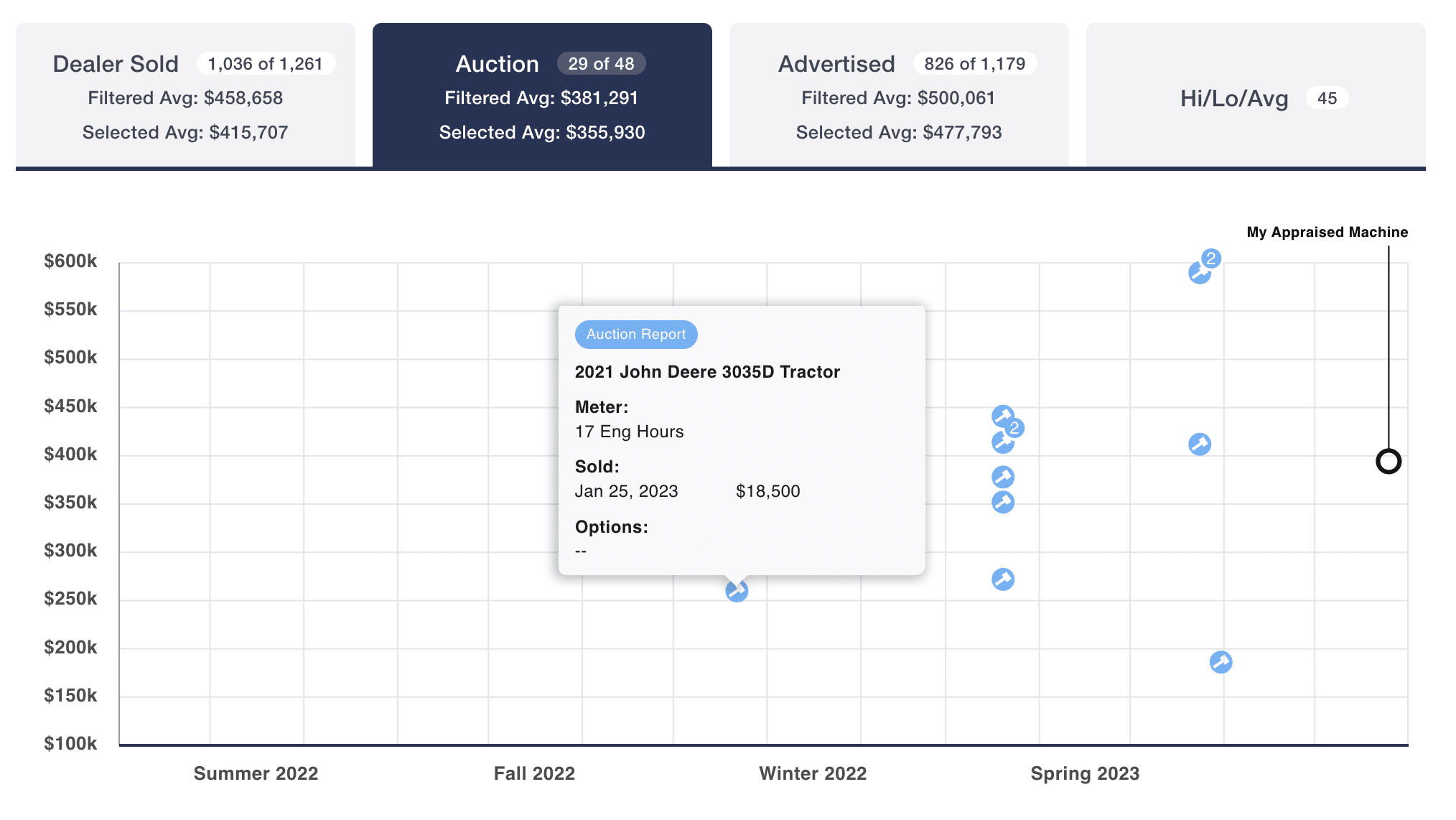Select the gavel point at roughly $350k
This screenshot has height=820, width=1456.
click(x=1003, y=503)
